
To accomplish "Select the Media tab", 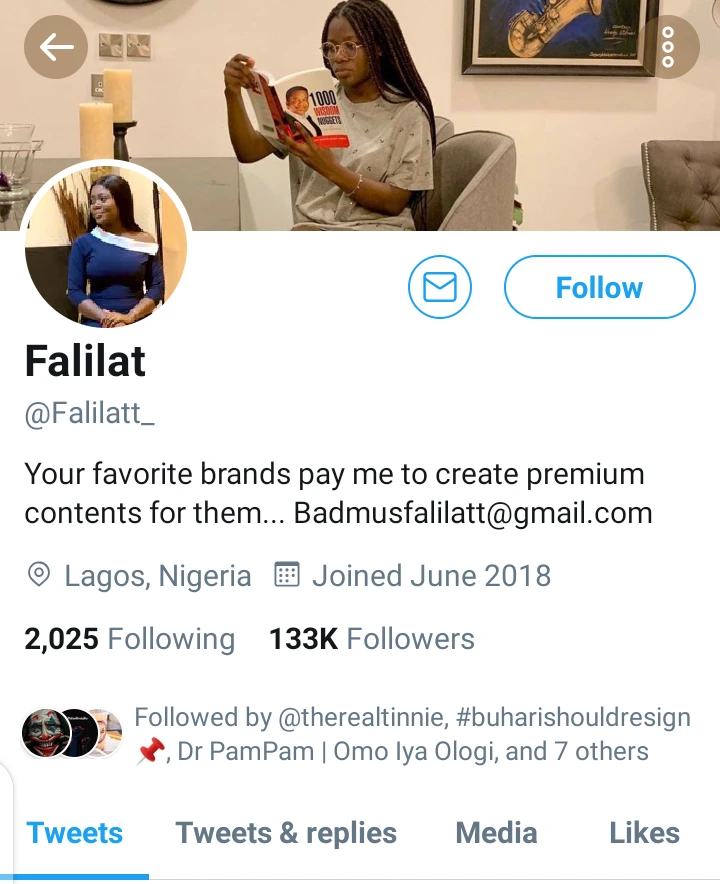I will click(496, 833).
